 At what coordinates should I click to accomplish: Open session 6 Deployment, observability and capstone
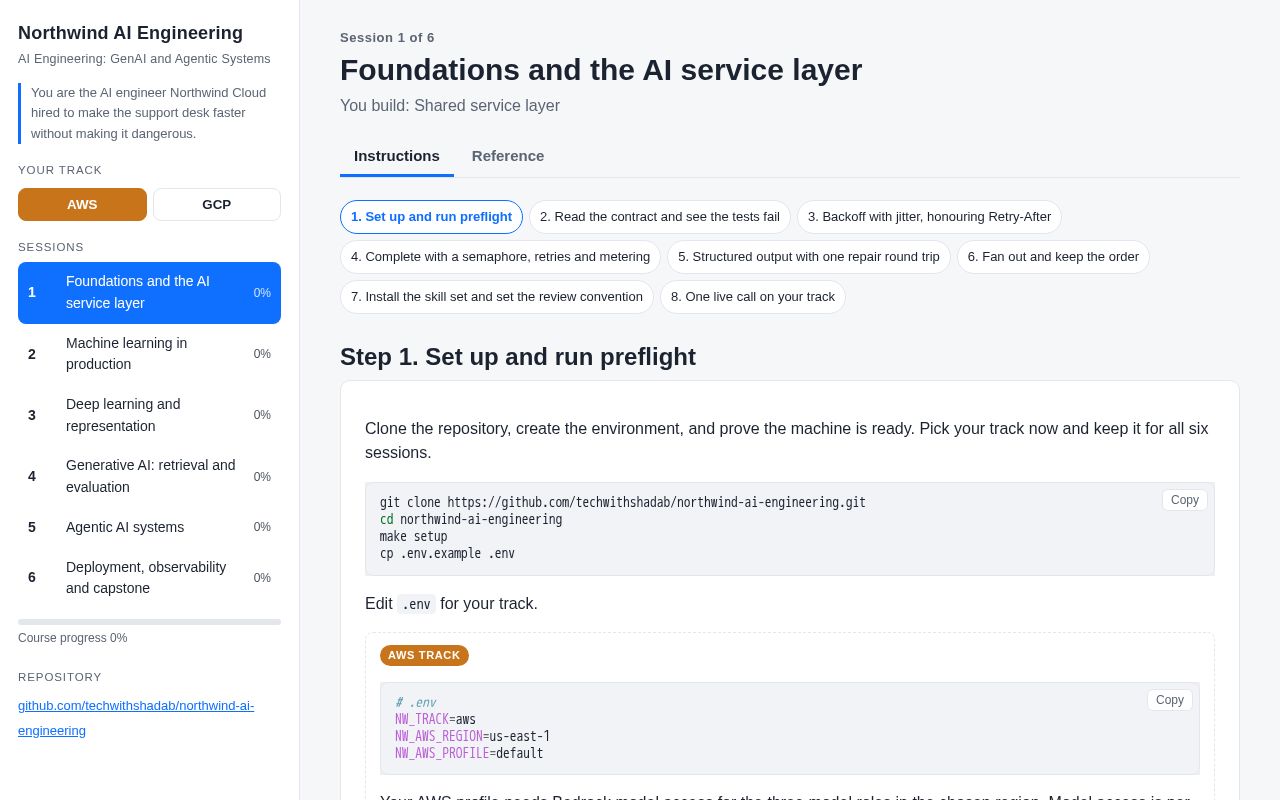coord(149,578)
